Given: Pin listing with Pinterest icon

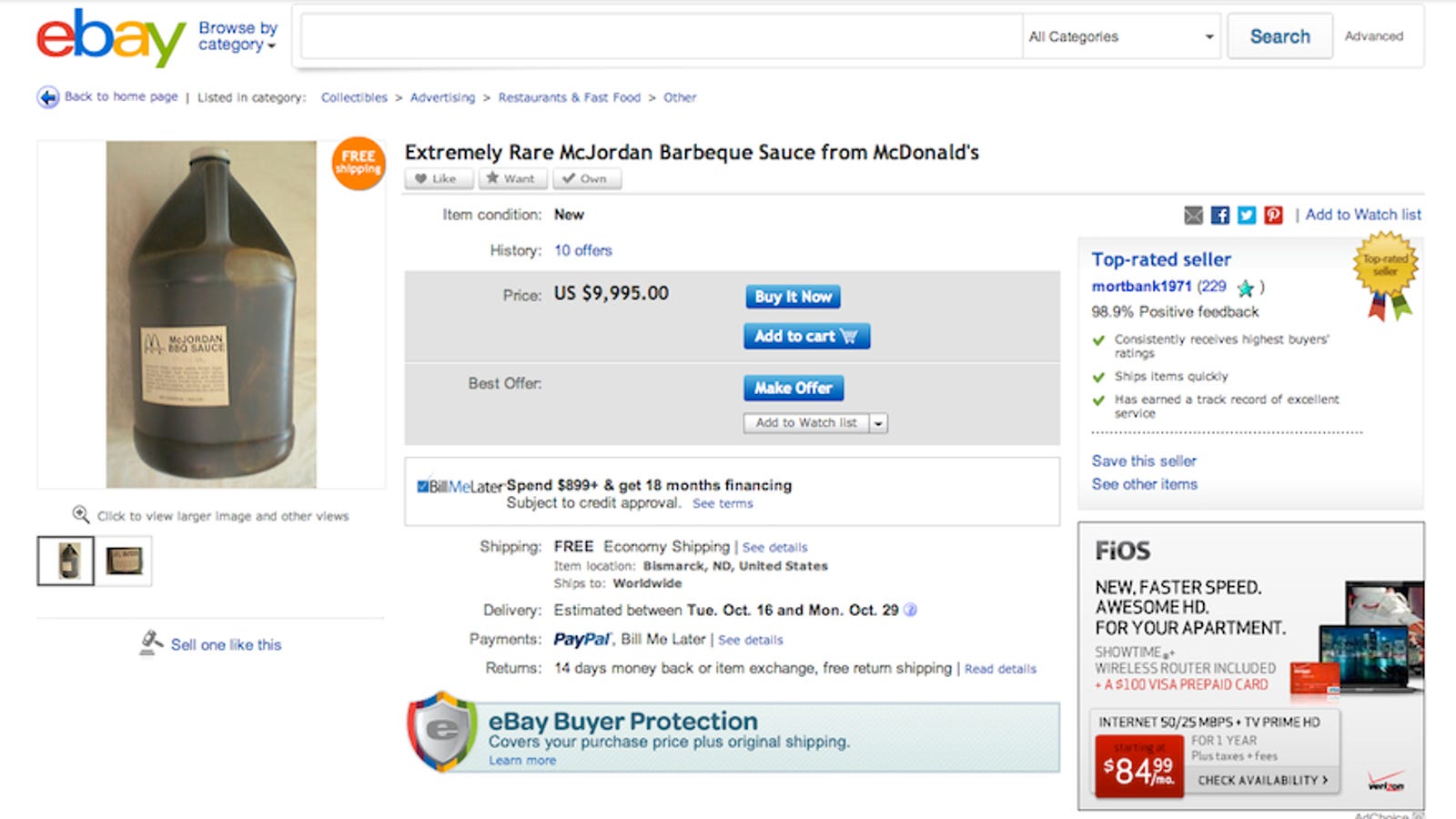Looking at the screenshot, I should point(1273,215).
